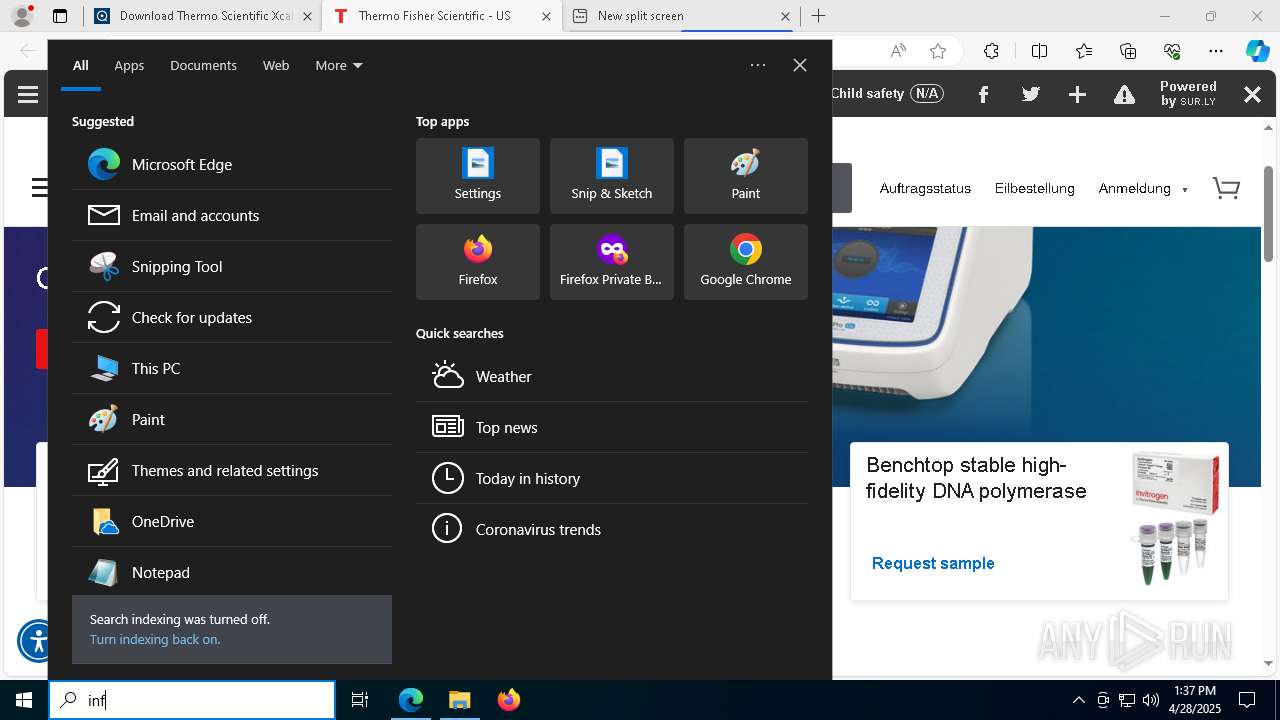The image size is (1280, 720).
Task: Click the plus icon in SUR.LY bar
Action: click(x=1077, y=94)
